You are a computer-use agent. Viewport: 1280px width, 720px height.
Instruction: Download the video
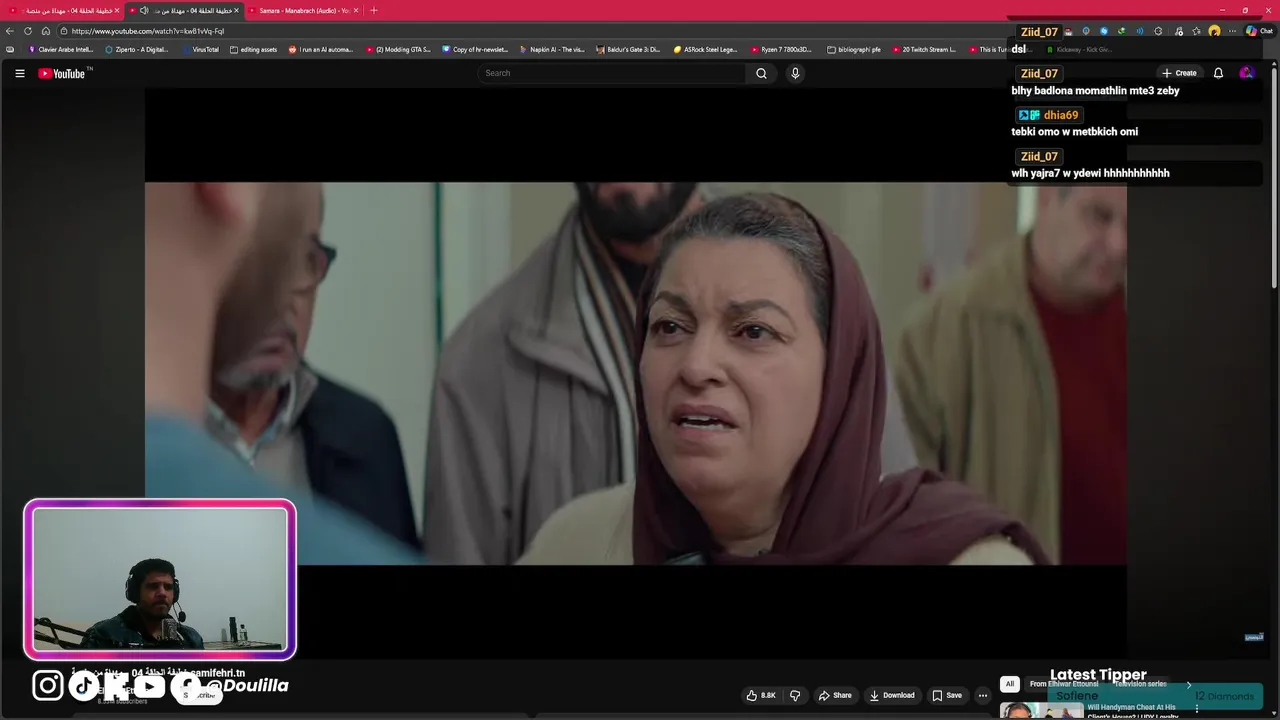click(892, 695)
